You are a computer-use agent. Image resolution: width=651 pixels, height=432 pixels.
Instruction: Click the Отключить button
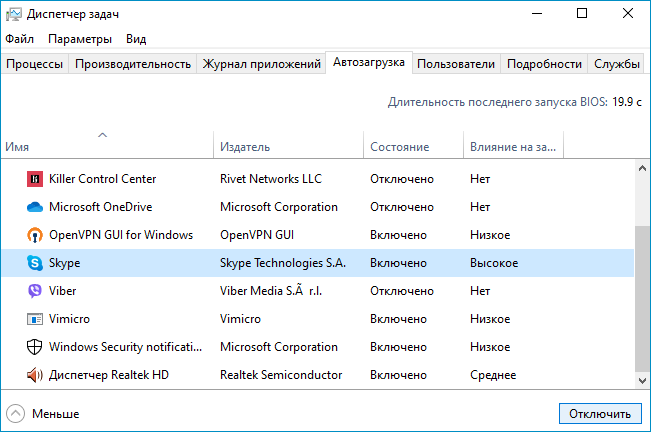click(x=600, y=414)
